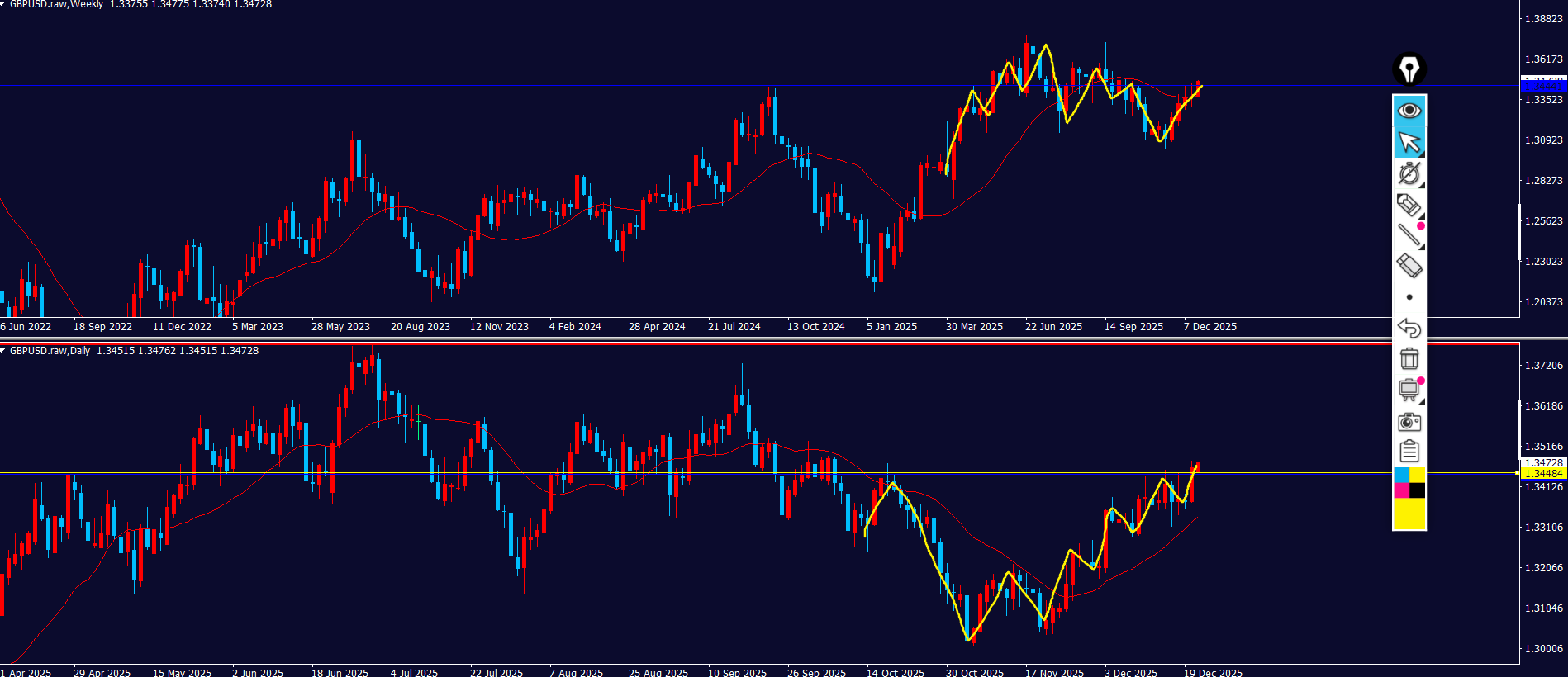1568x677 pixels.
Task: Toggle ink visibility with the eye icon
Action: [1409, 111]
